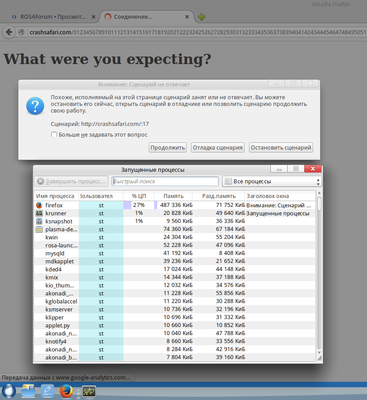Click the 'Отладка сценария' button
The width and height of the screenshot is (367, 400).
point(218,147)
